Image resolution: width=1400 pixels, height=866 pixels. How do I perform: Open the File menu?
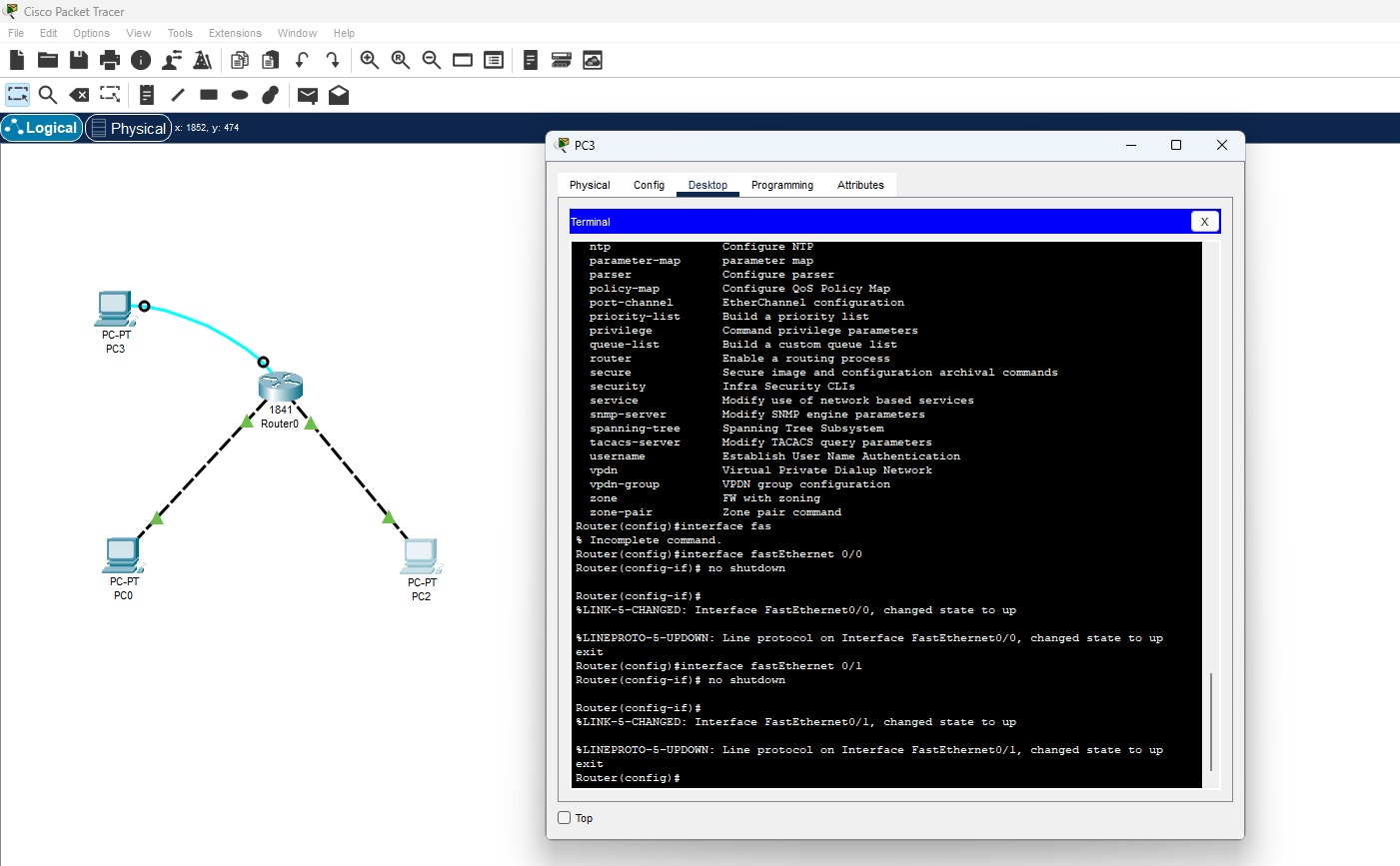click(16, 33)
